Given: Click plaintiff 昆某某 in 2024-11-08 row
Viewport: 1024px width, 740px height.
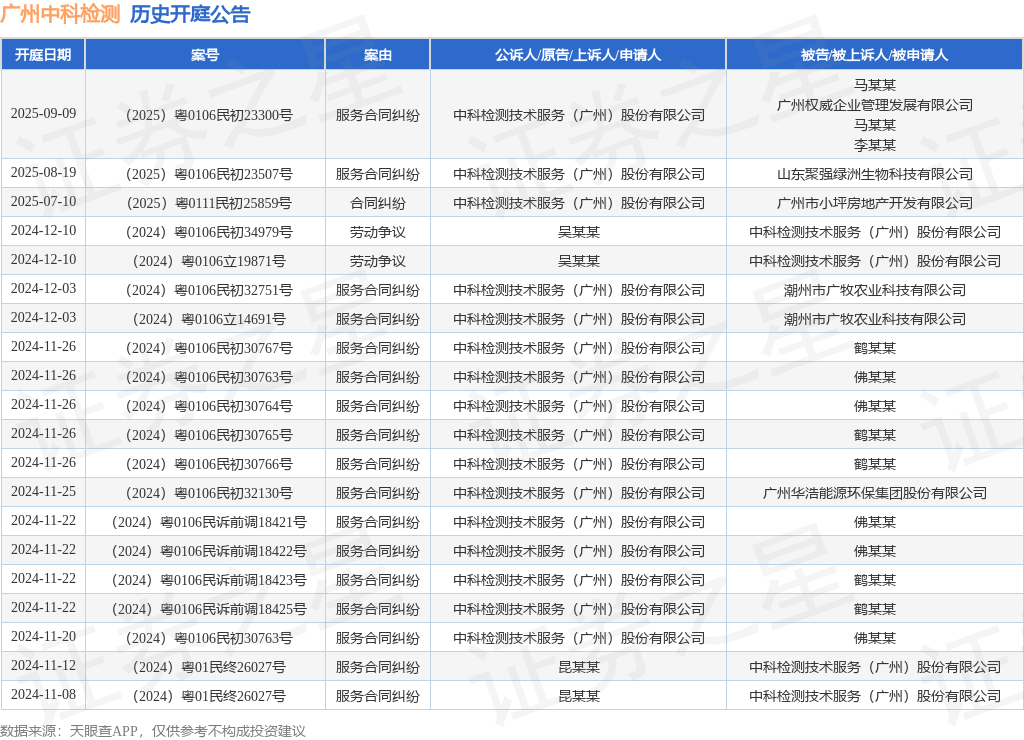Looking at the screenshot, I should coord(579,696).
